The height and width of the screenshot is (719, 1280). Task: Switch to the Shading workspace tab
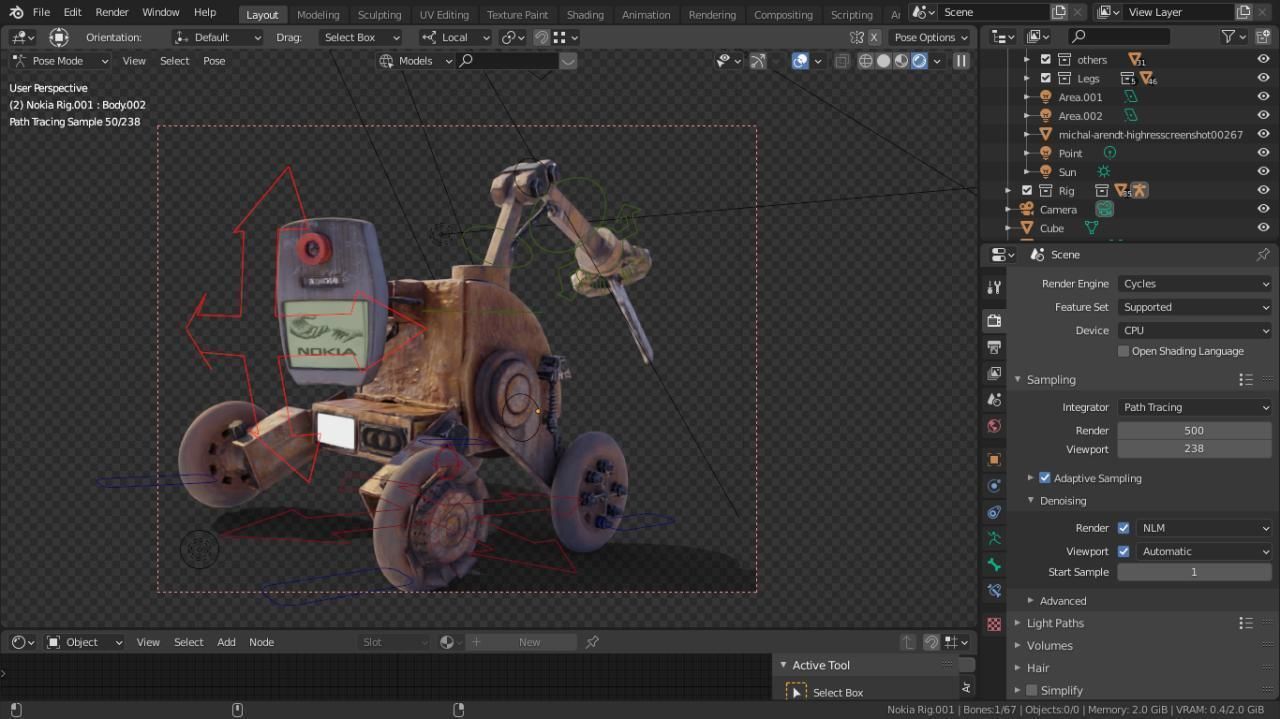[x=585, y=14]
